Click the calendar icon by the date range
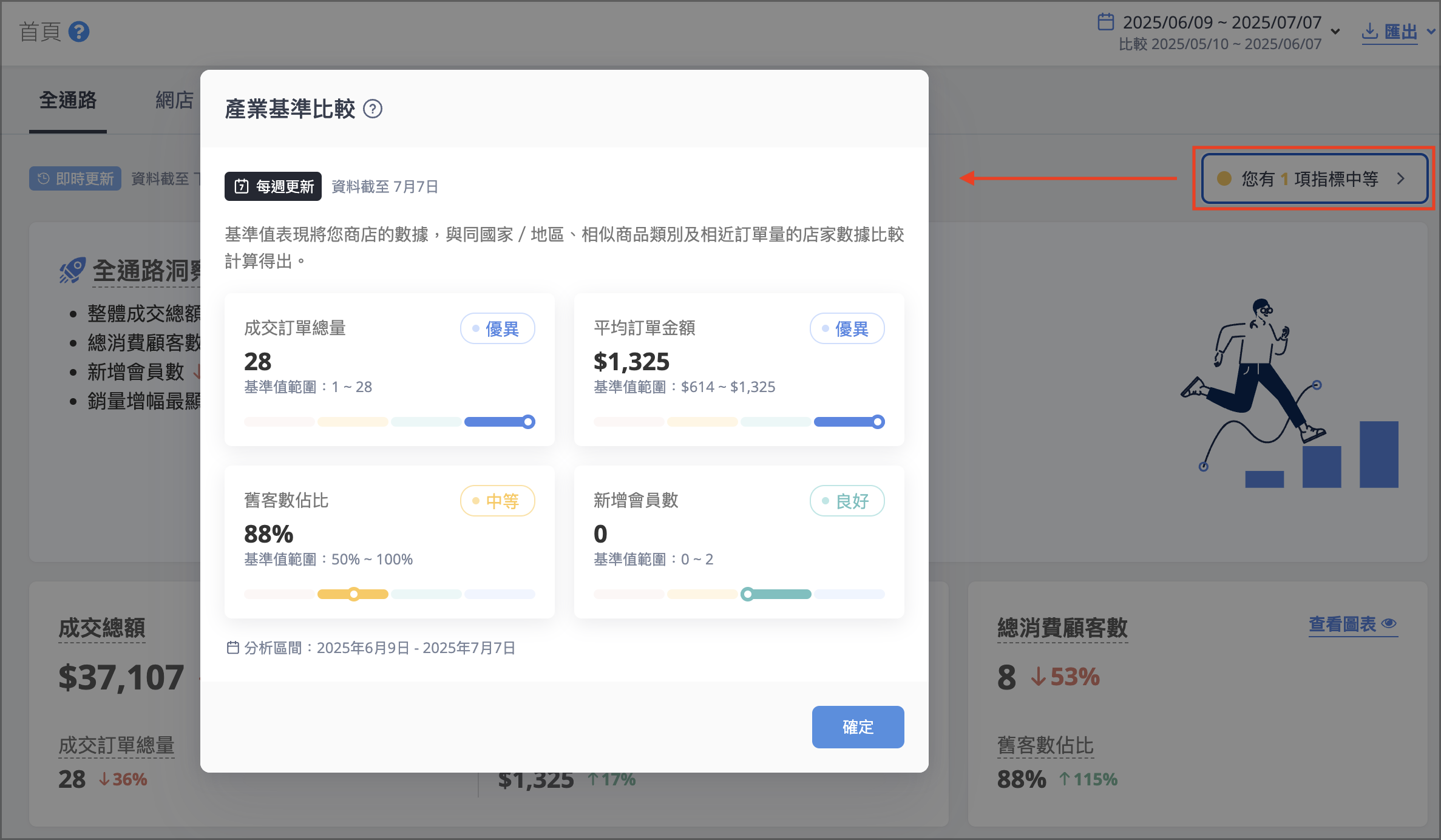The width and height of the screenshot is (1441, 840). [1106, 22]
